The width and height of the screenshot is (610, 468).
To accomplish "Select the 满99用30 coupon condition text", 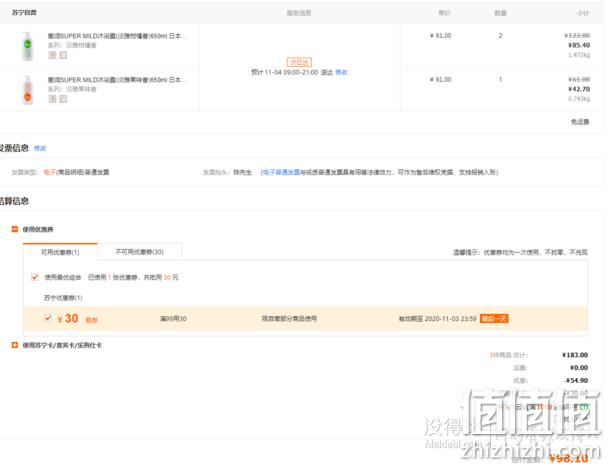I will pos(173,319).
